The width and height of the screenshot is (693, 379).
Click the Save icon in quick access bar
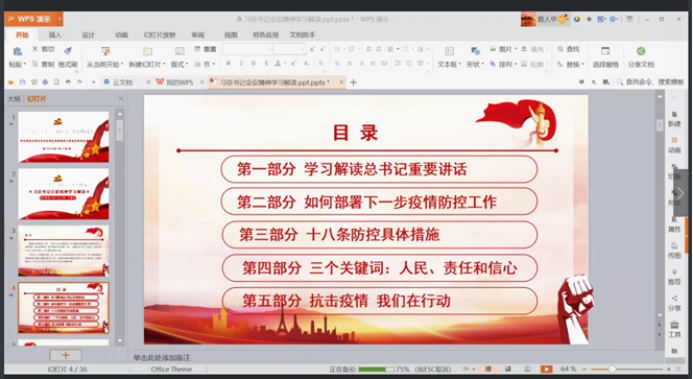click(22, 82)
